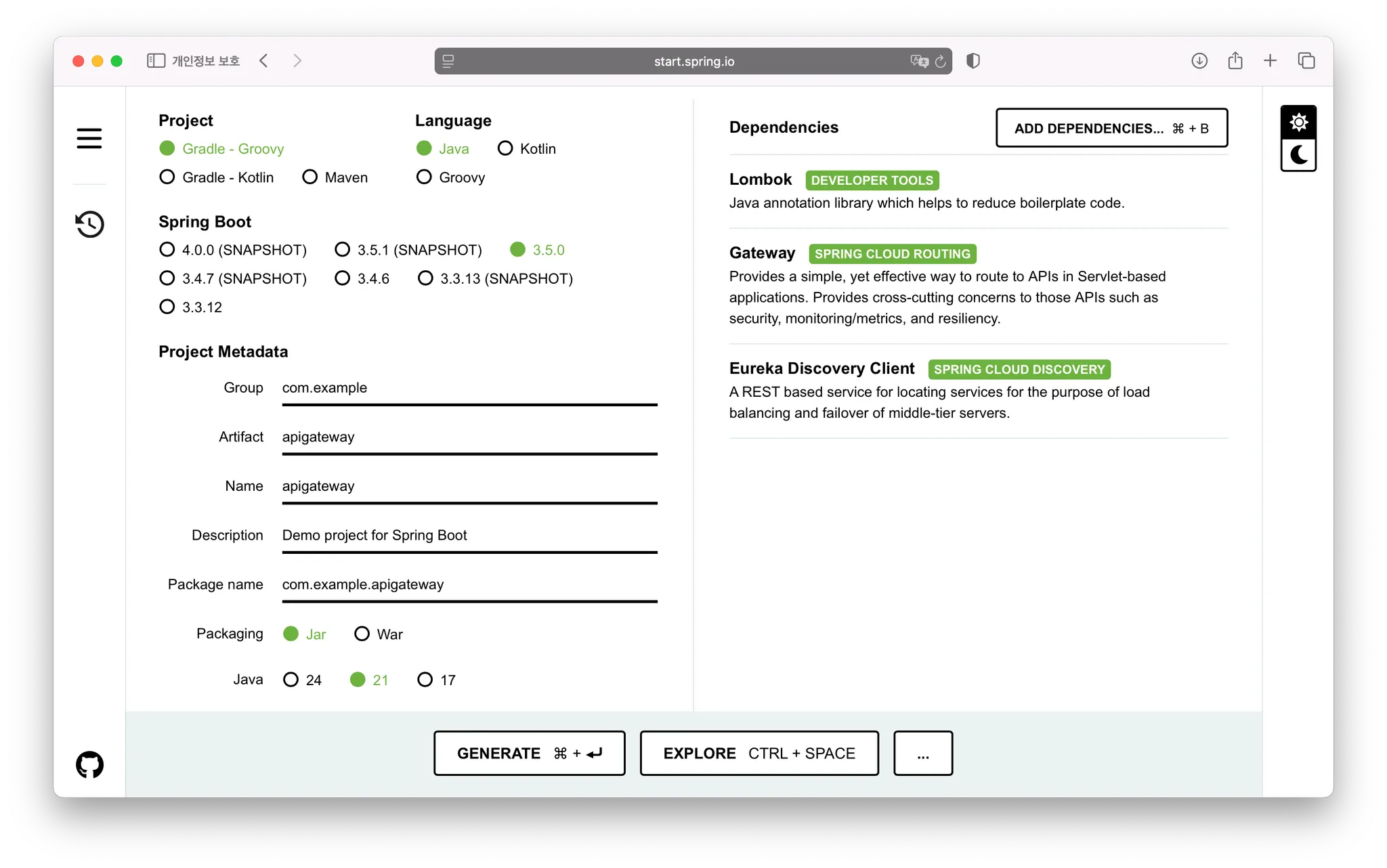Select Spring Boot 3.3.12
Screen dimensions: 1387x868
[x=190, y=307]
